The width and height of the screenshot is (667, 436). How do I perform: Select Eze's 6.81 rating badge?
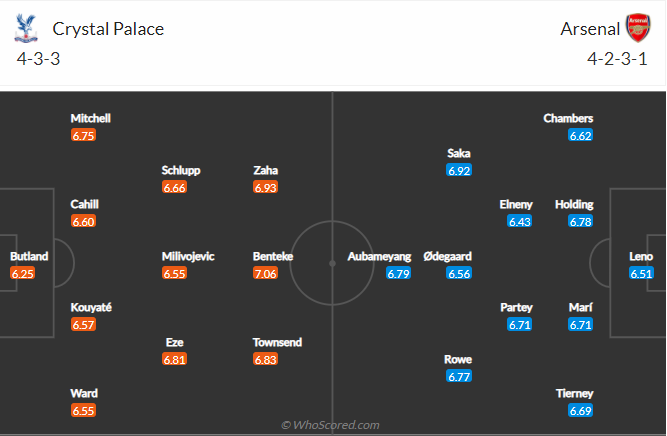tap(175, 359)
